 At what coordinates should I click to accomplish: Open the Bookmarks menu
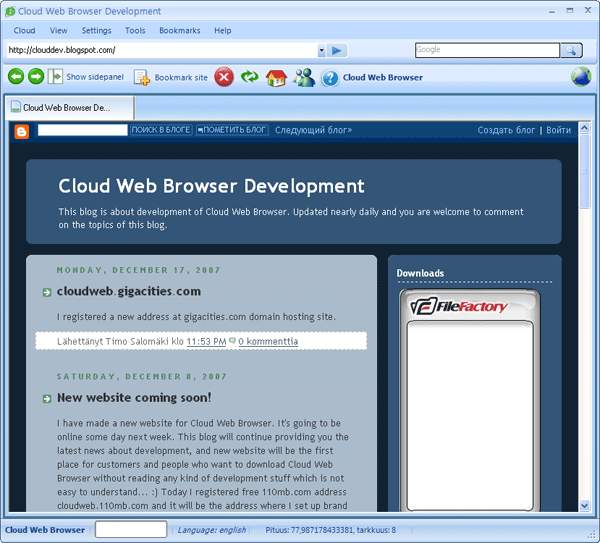tap(180, 31)
